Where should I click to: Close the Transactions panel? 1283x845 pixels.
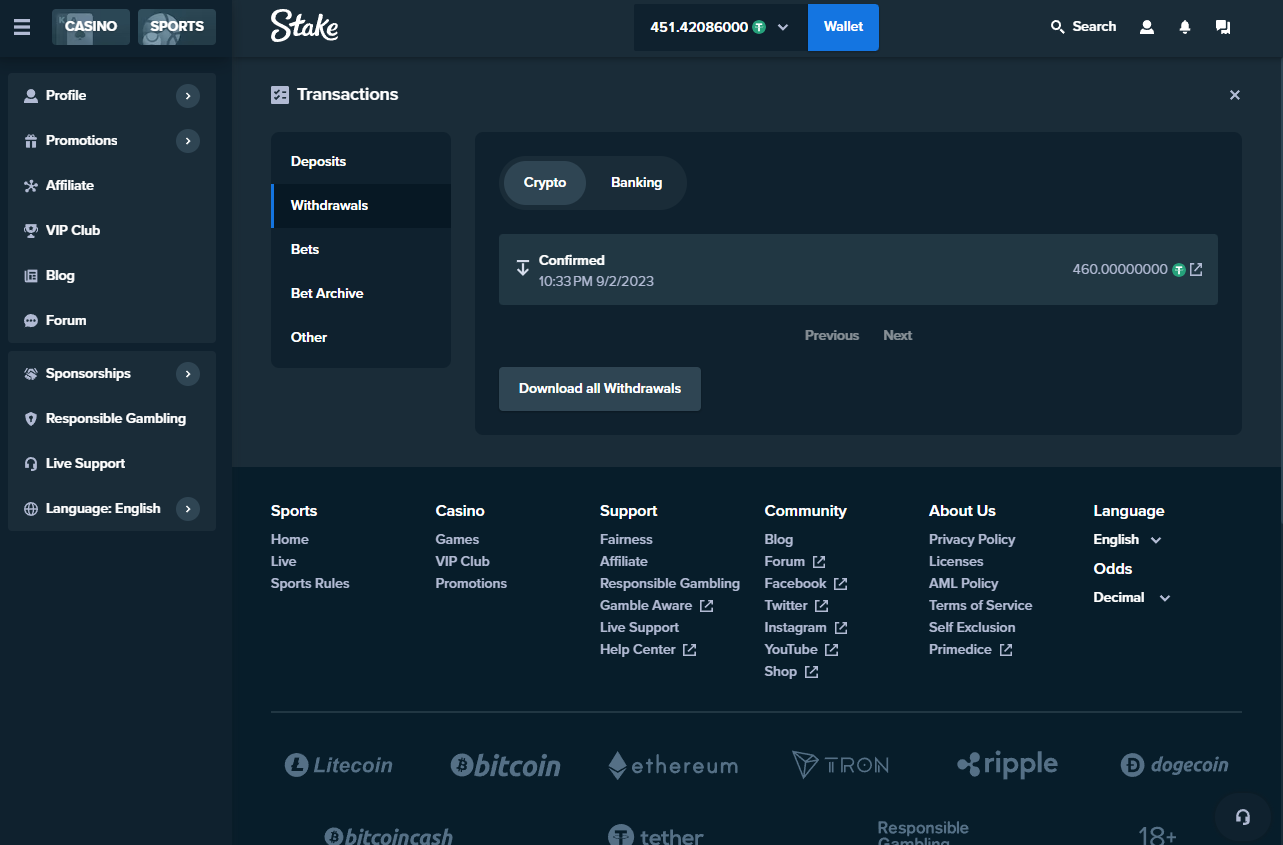[1235, 95]
